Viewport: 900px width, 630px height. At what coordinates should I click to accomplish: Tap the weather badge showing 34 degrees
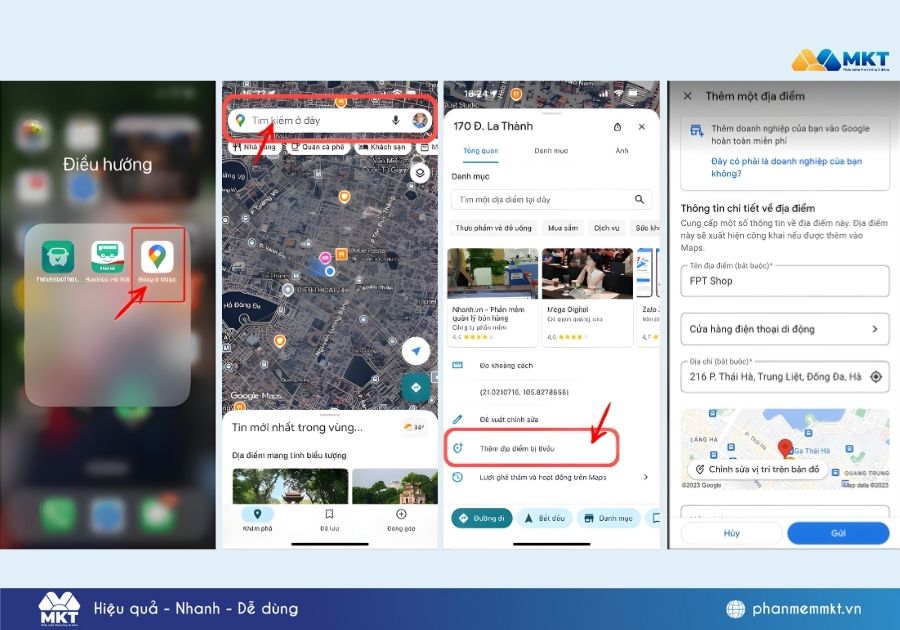point(413,426)
